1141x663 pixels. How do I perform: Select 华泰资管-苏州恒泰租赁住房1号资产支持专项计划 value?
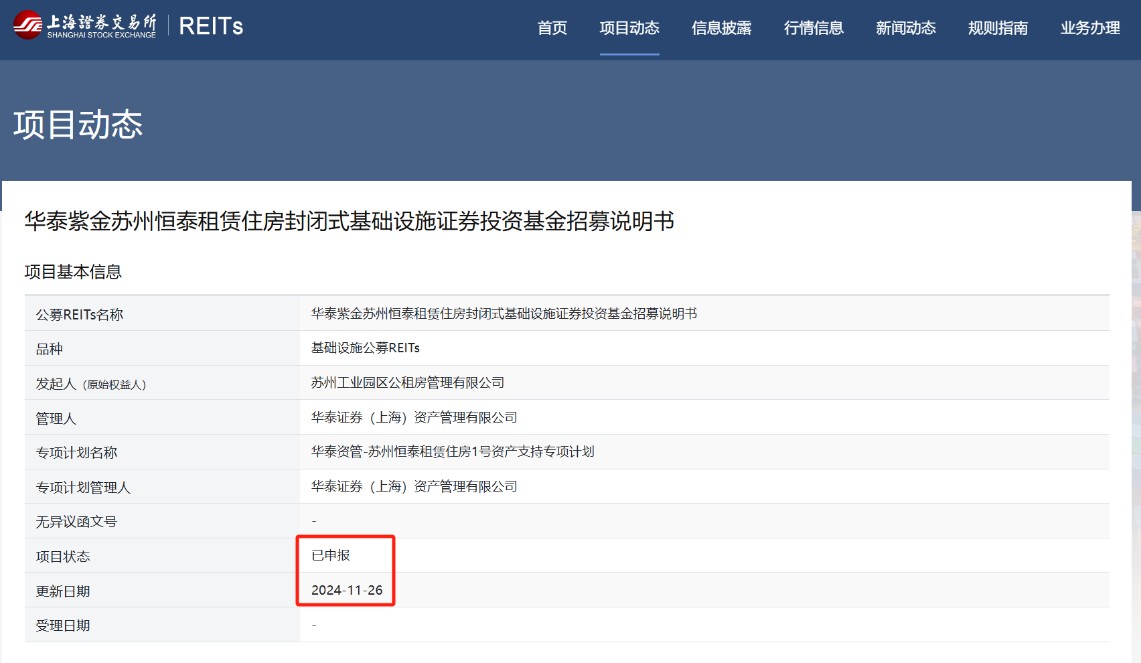[453, 451]
